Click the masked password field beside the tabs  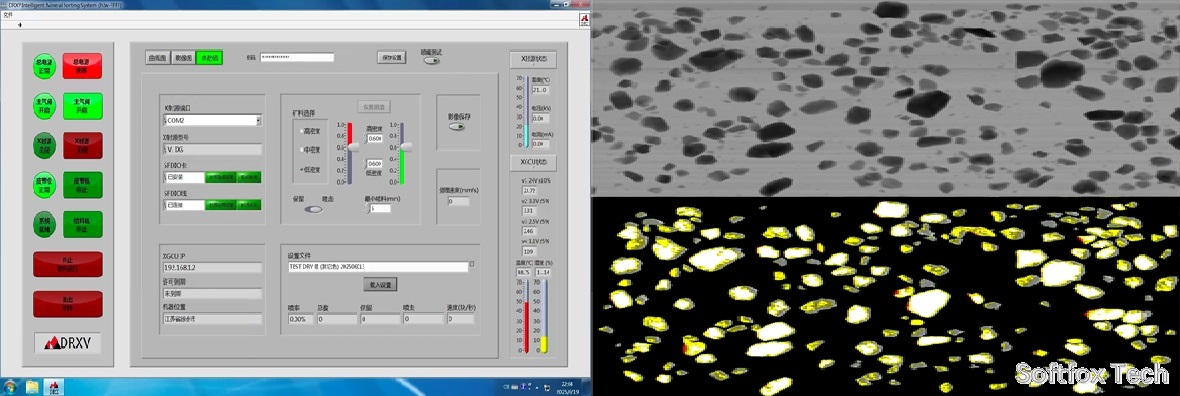tap(297, 57)
